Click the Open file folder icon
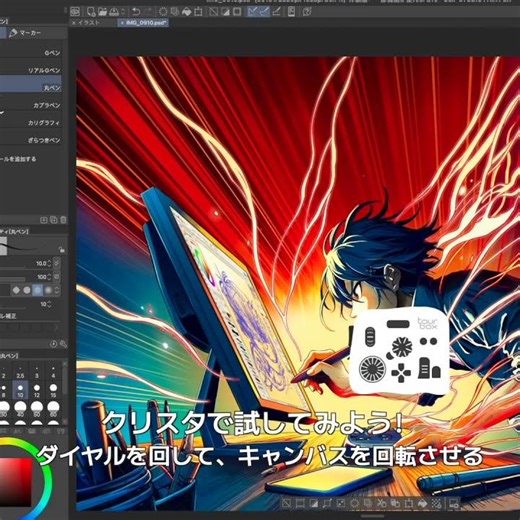This screenshot has width=520, height=520. 103,12
